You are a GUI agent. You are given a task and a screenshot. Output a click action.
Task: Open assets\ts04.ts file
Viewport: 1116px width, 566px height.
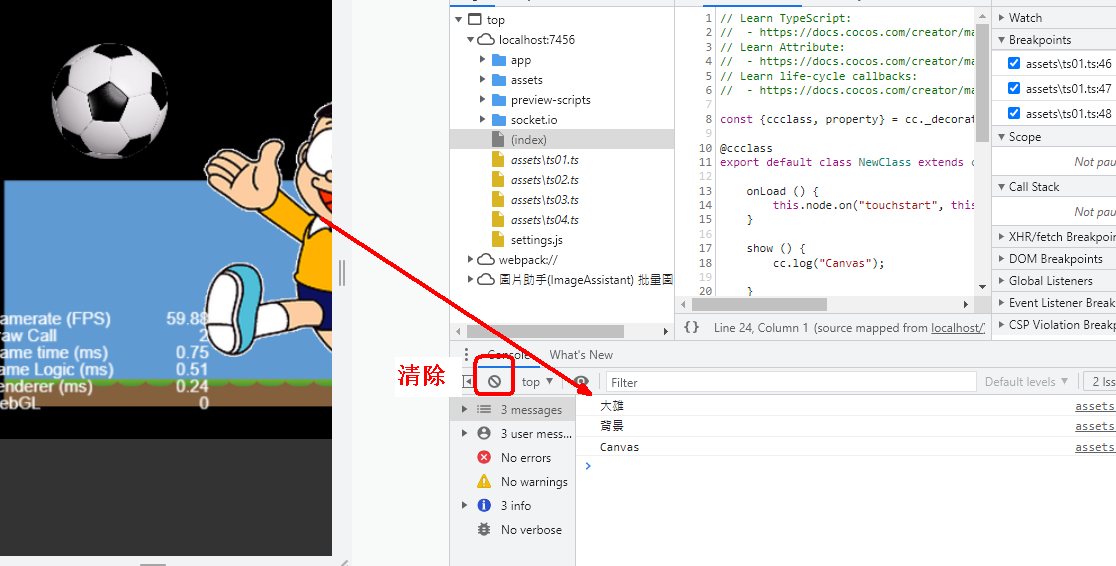click(544, 219)
